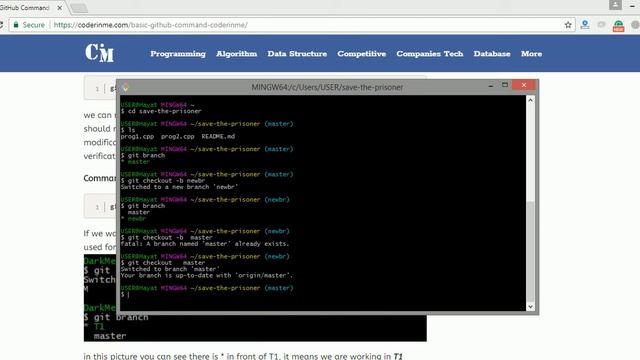
Task: Click the 'README.md' file name
Action: tap(218, 136)
